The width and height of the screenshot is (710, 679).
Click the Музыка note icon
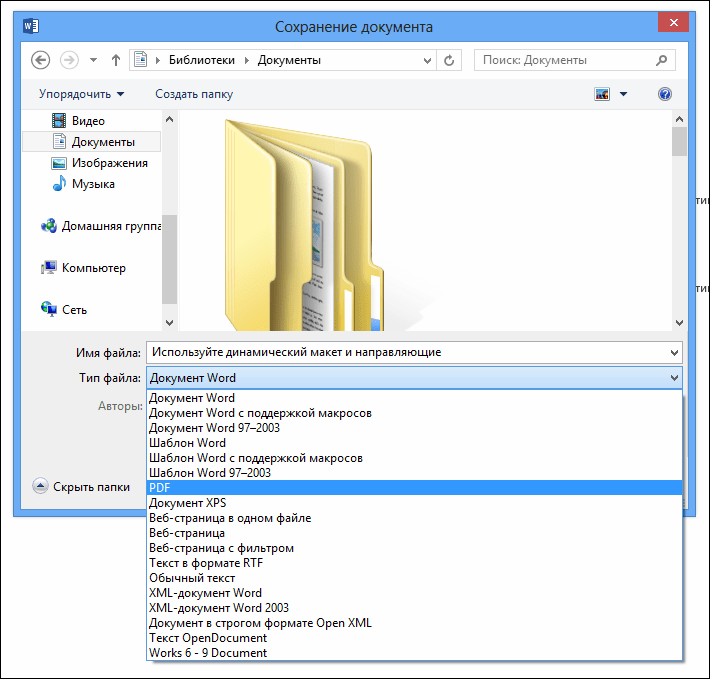tap(59, 183)
